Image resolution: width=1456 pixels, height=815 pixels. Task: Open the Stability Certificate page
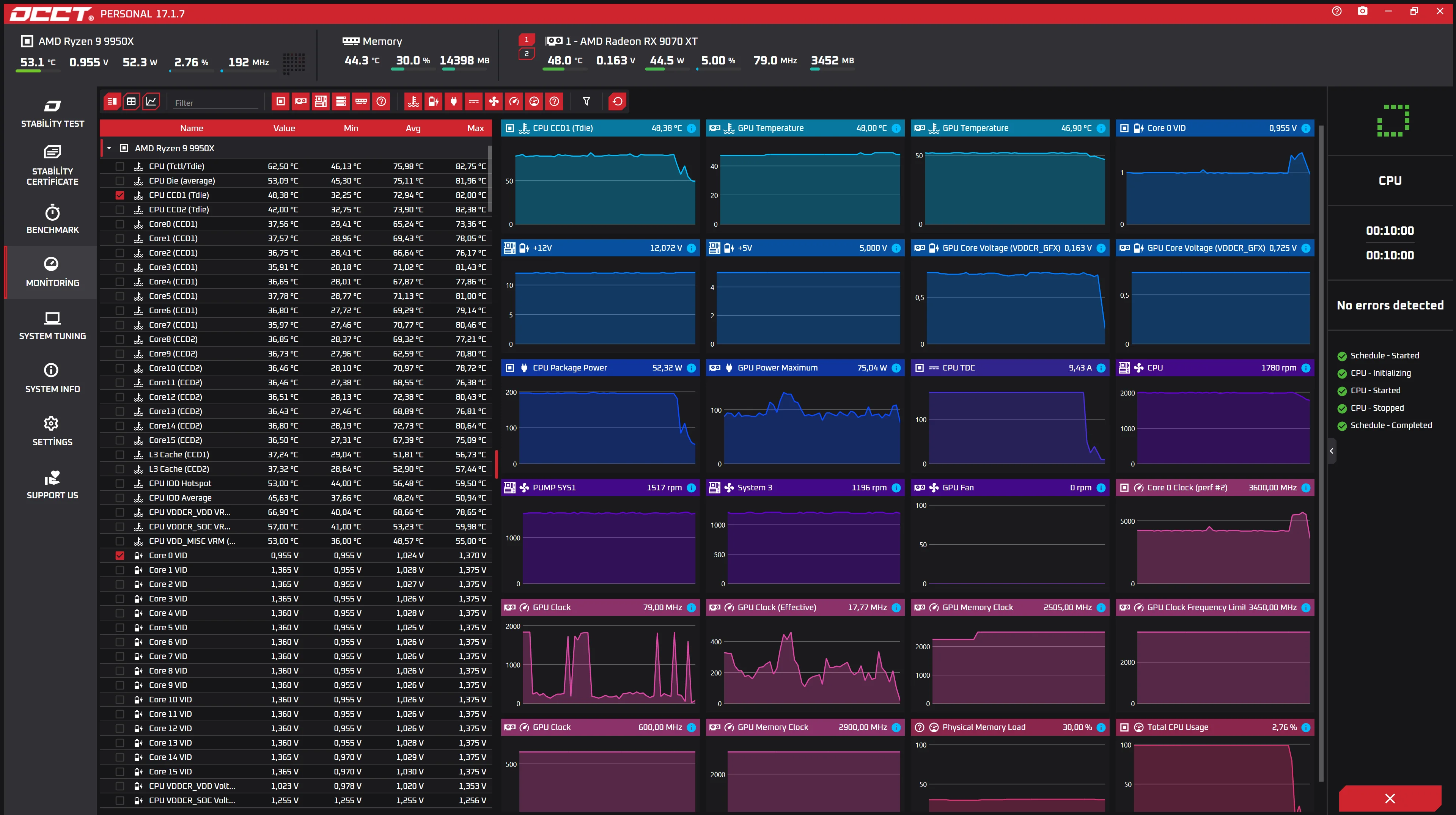tap(53, 166)
